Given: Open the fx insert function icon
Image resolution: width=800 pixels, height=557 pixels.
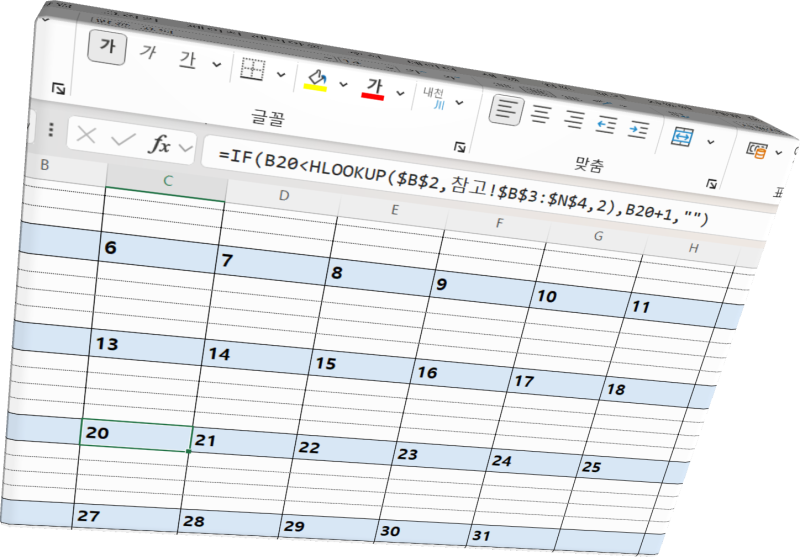Looking at the screenshot, I should [160, 144].
